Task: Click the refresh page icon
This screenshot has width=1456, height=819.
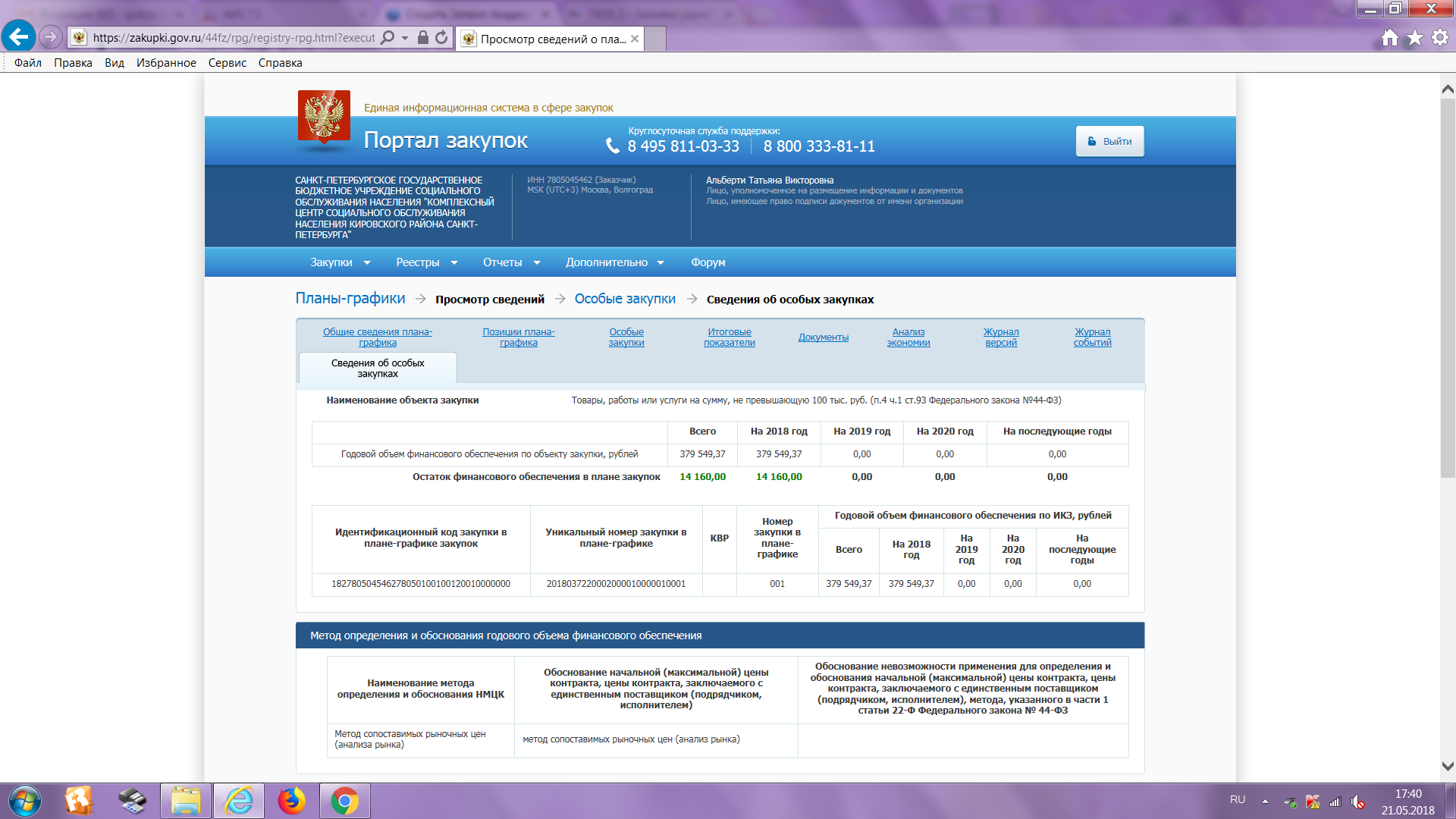Action: [x=441, y=38]
